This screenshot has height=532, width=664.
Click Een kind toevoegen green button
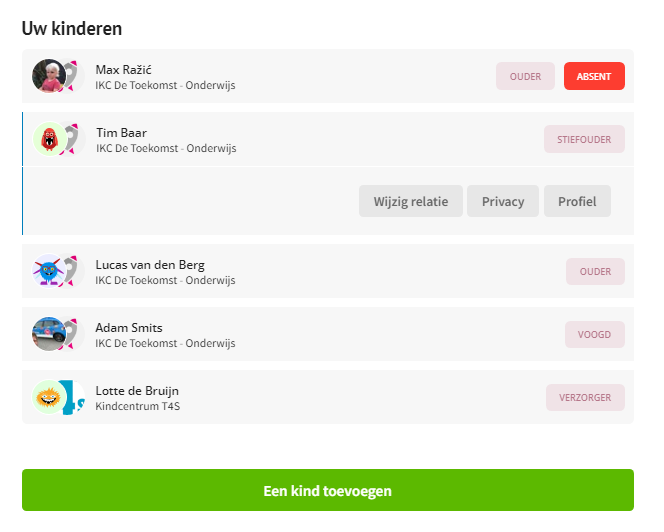[328, 490]
